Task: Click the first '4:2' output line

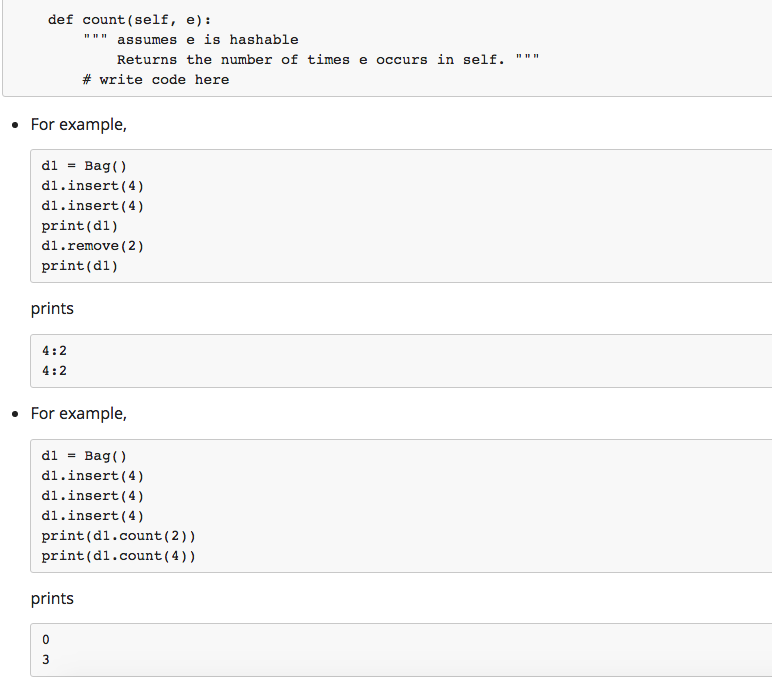Action: pos(54,351)
